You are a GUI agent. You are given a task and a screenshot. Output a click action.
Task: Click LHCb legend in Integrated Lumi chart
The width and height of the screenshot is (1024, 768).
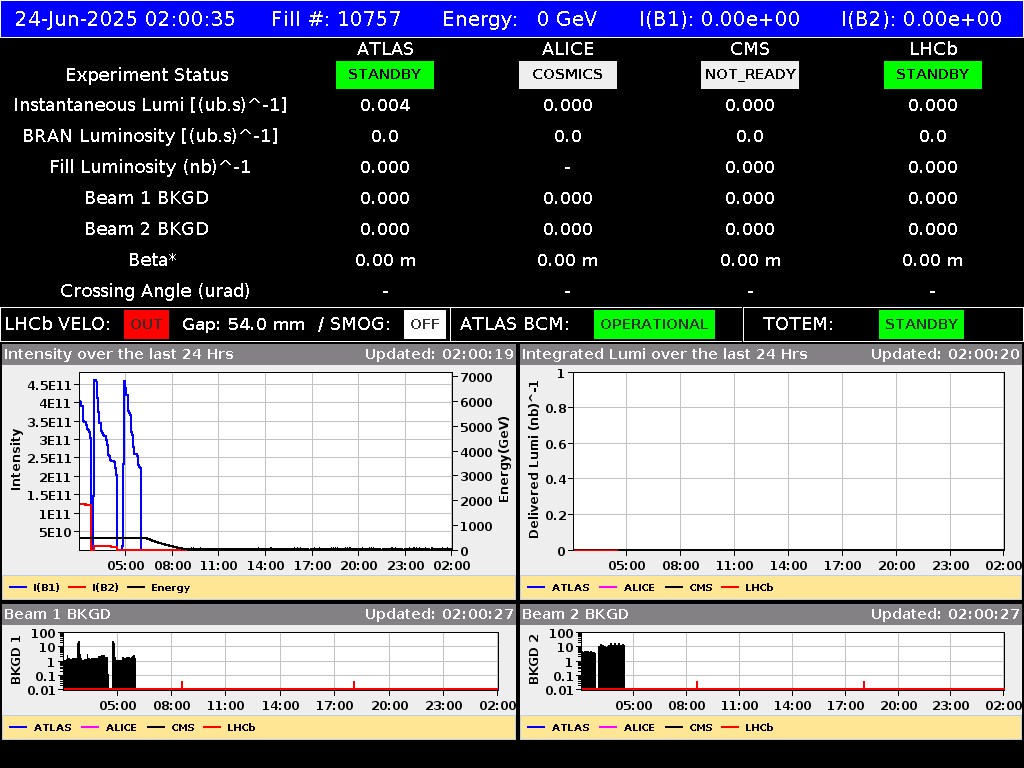(747, 588)
